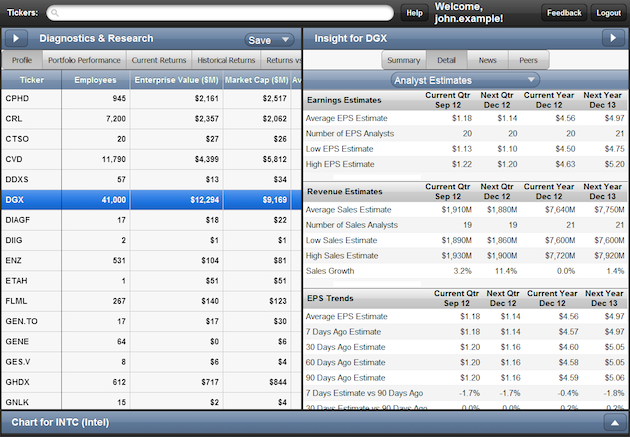Viewport: 630px width, 437px height.
Task: Select the CRL ticker row
Action: coord(151,119)
